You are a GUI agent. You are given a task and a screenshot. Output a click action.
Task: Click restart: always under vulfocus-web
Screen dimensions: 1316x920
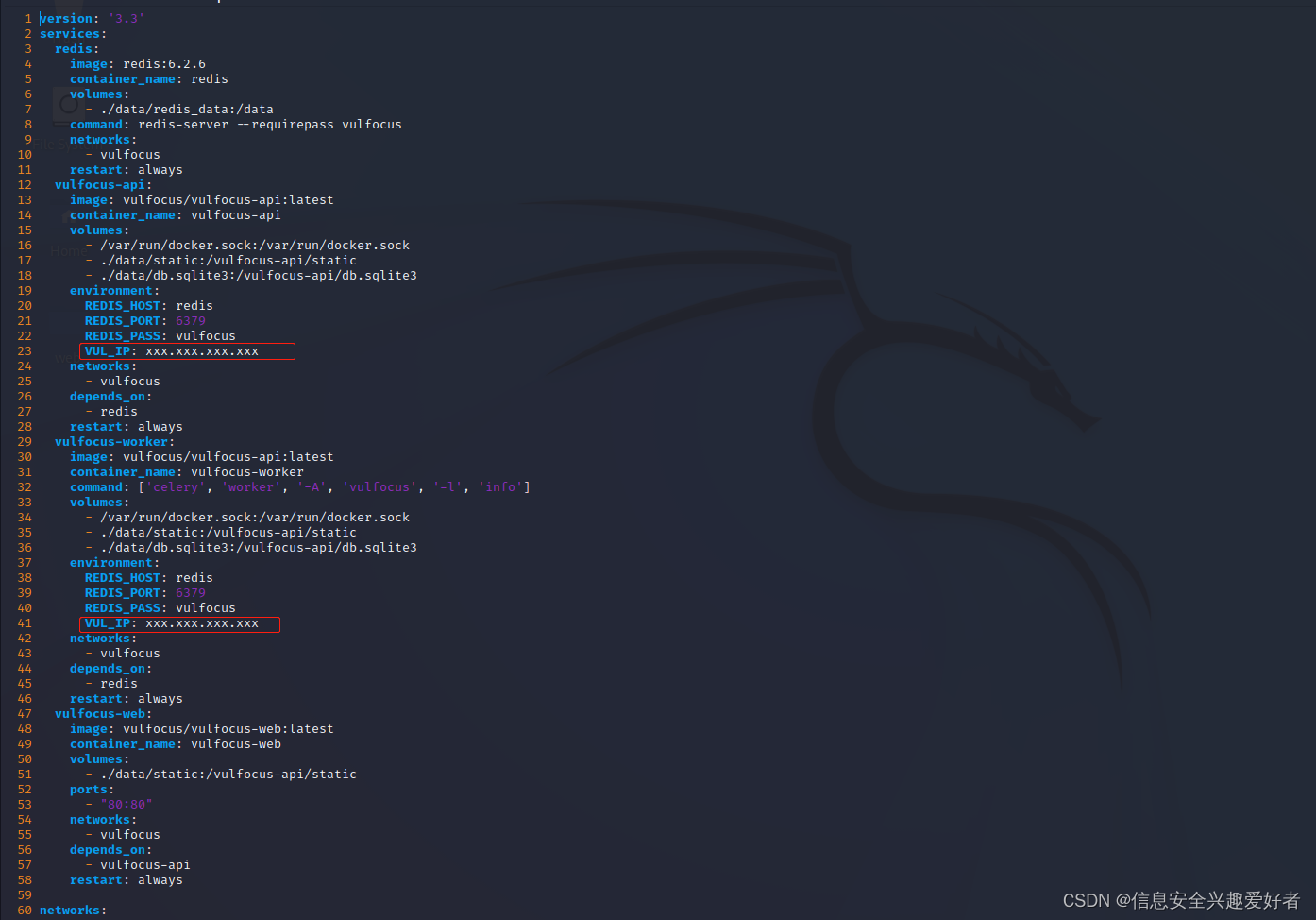[x=127, y=879]
